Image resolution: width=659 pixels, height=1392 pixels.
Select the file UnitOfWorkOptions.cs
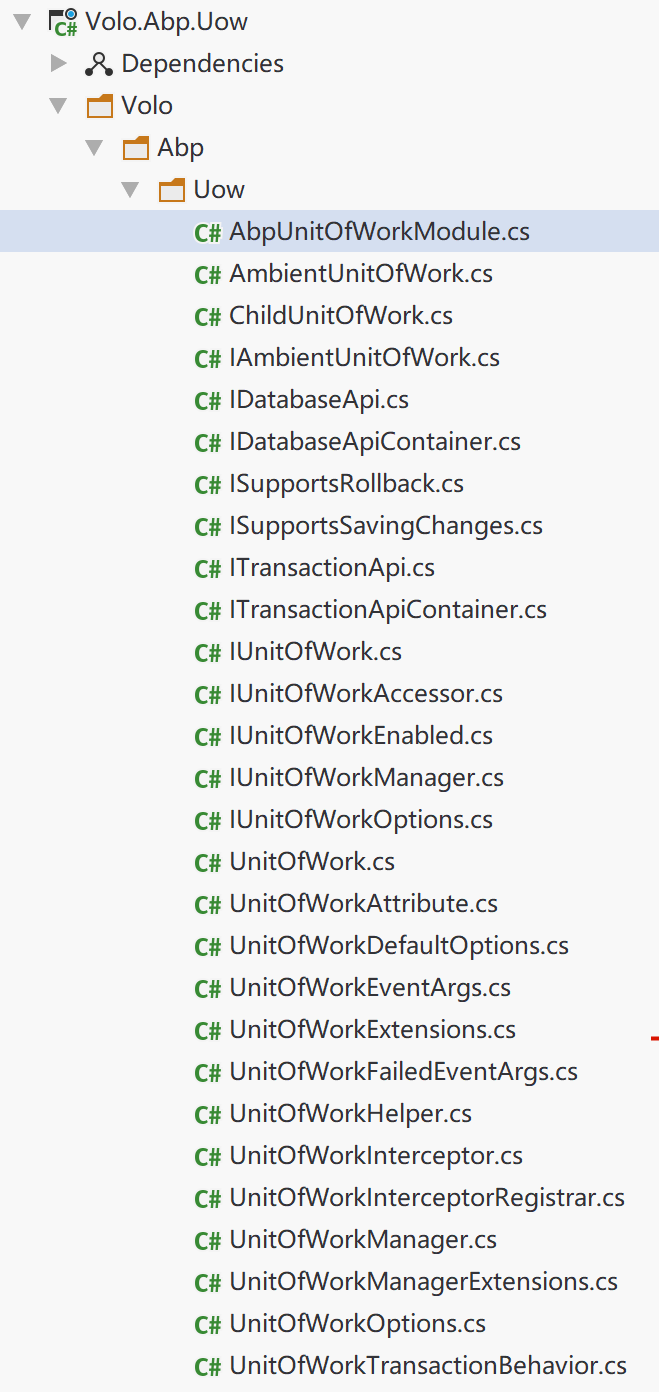(358, 1324)
